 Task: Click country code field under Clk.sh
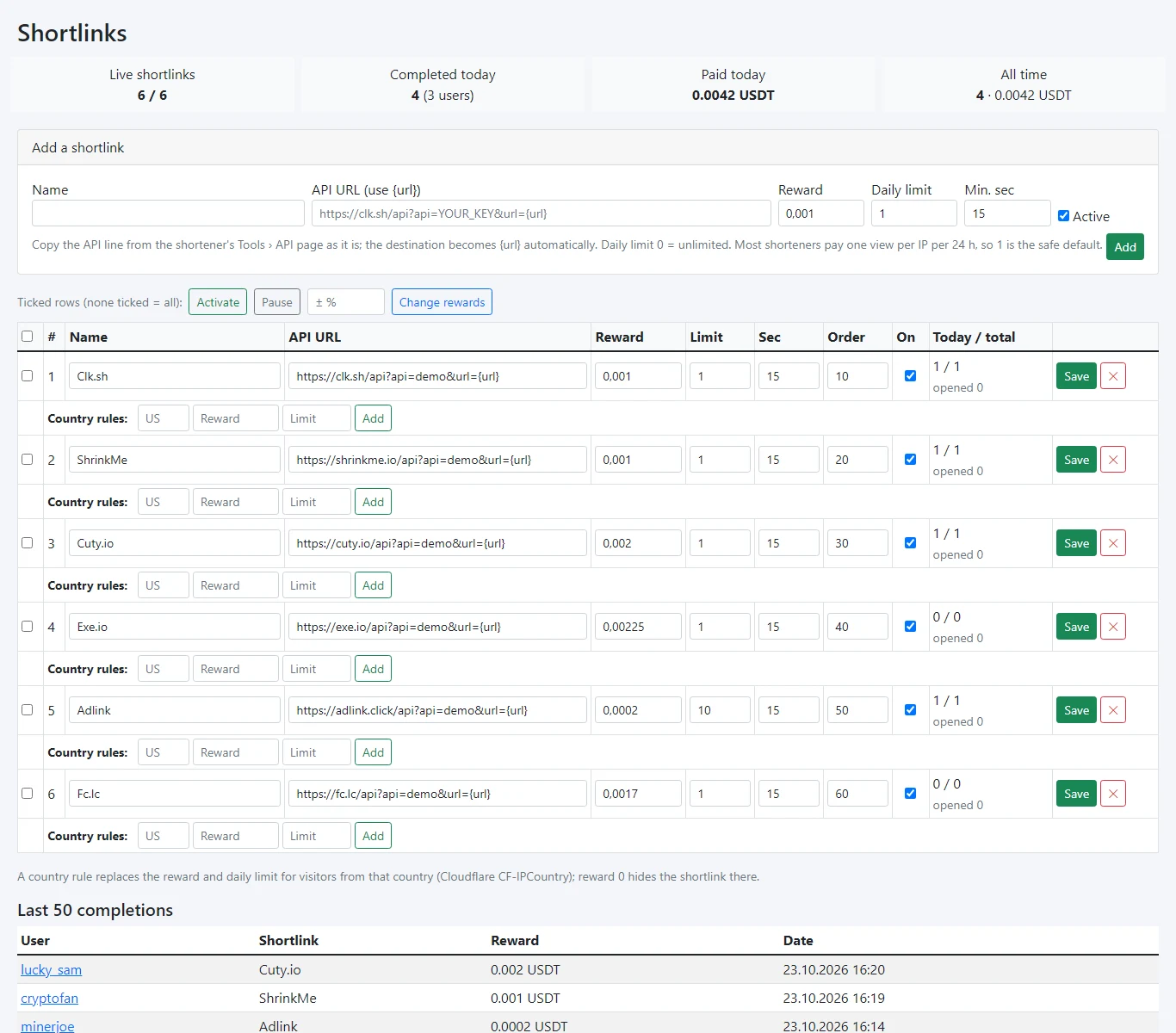[x=164, y=418]
